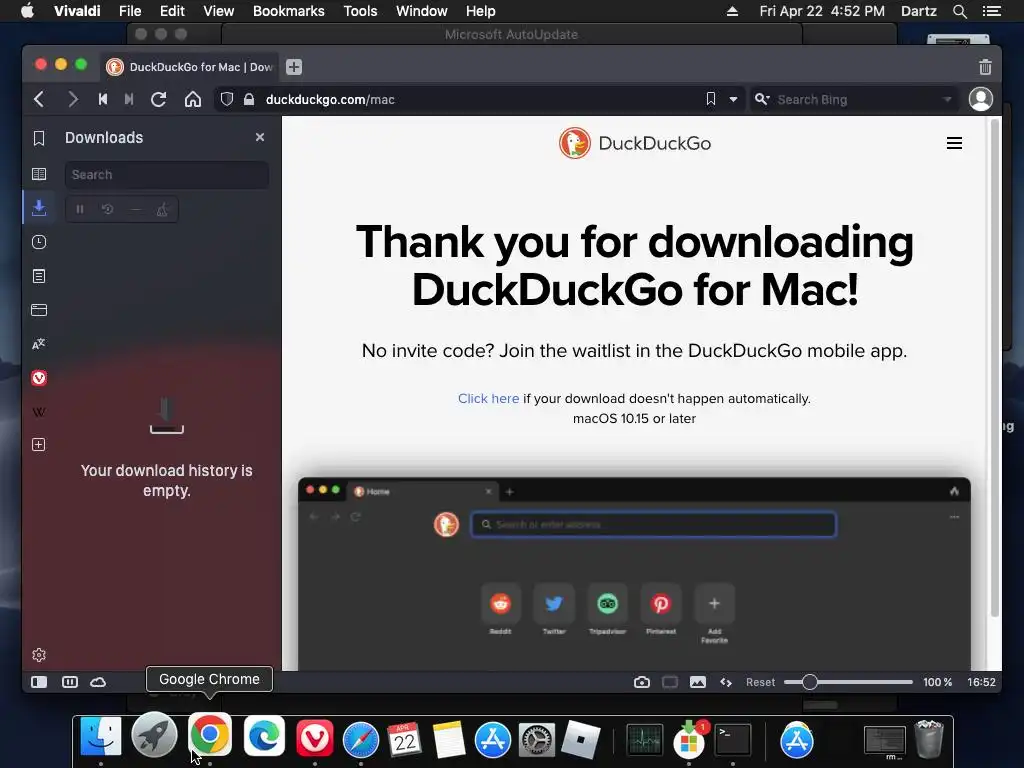Image resolution: width=1024 pixels, height=768 pixels.
Task: Select the DuckDuckGo for Mac tab
Action: click(x=189, y=67)
